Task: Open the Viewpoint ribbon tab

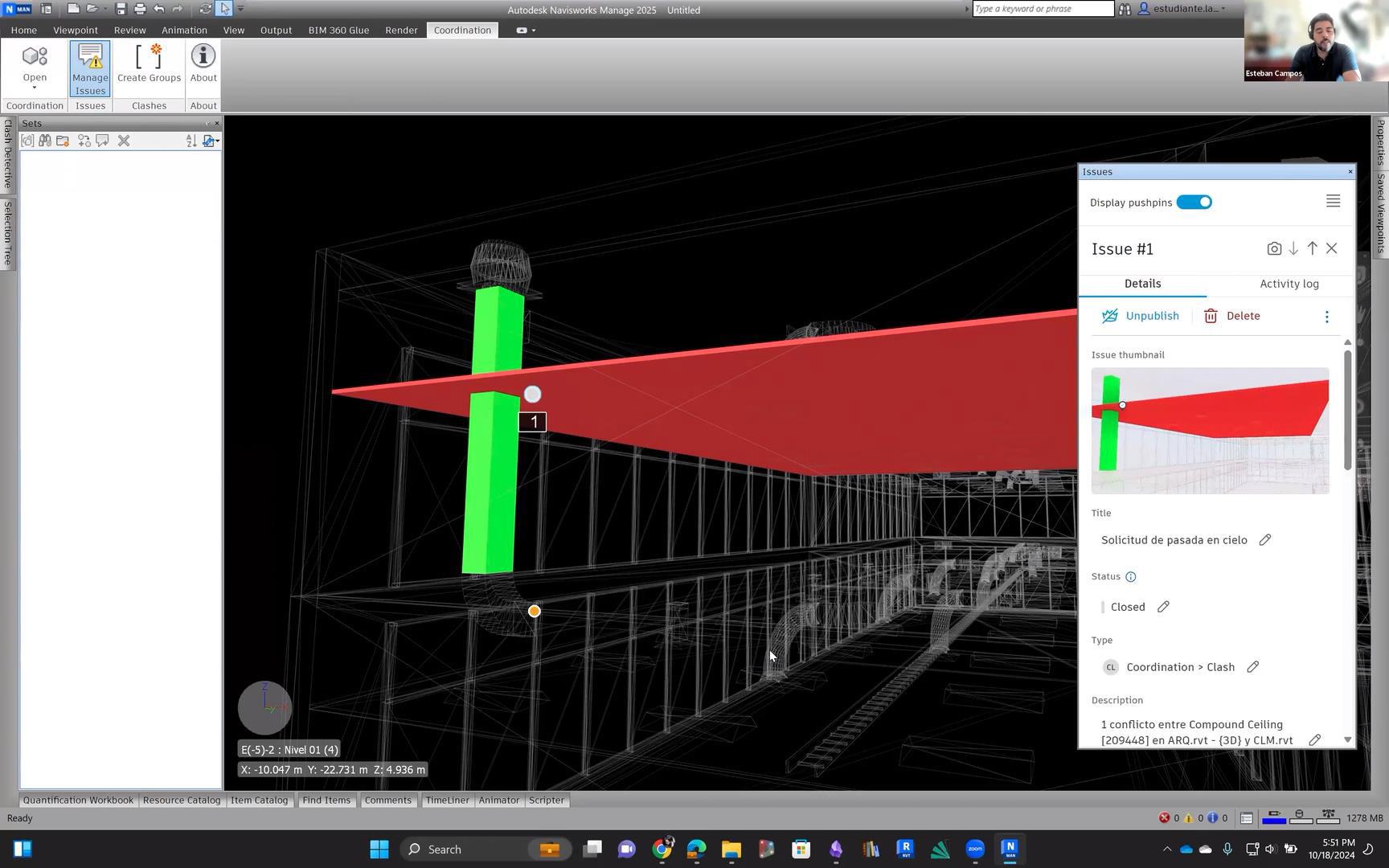Action: [x=76, y=30]
